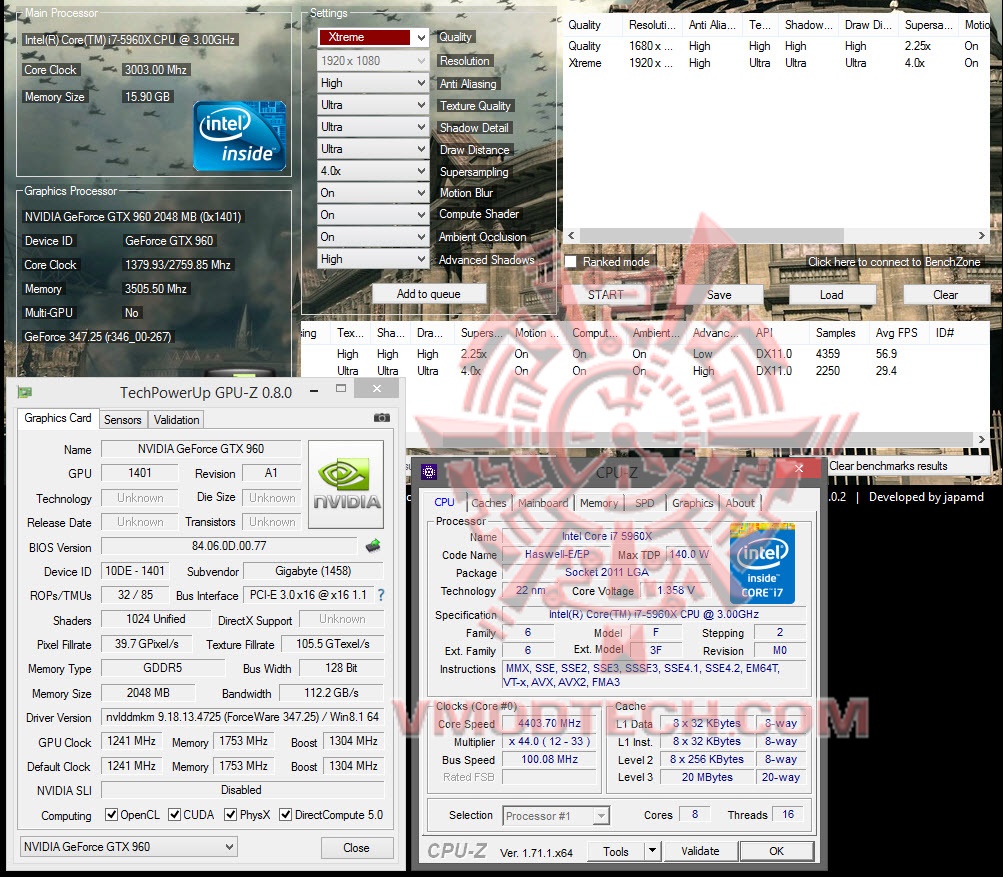Click the Validate button in CPU-Z
The width and height of the screenshot is (1003, 877).
pyautogui.click(x=700, y=851)
